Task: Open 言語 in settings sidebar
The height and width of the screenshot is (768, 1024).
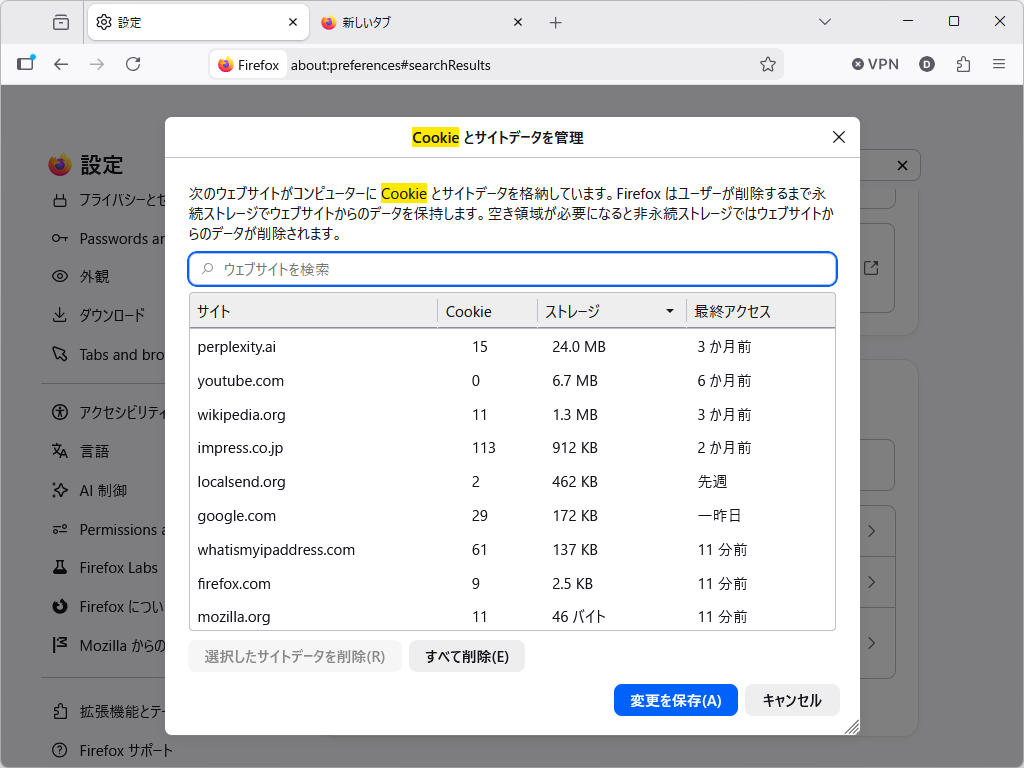Action: pos(94,451)
